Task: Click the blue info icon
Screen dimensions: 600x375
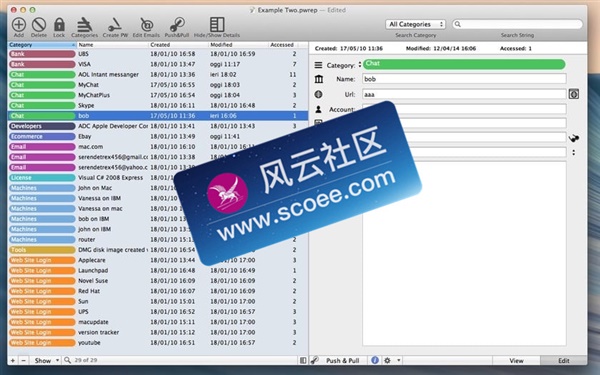Action: [375, 360]
